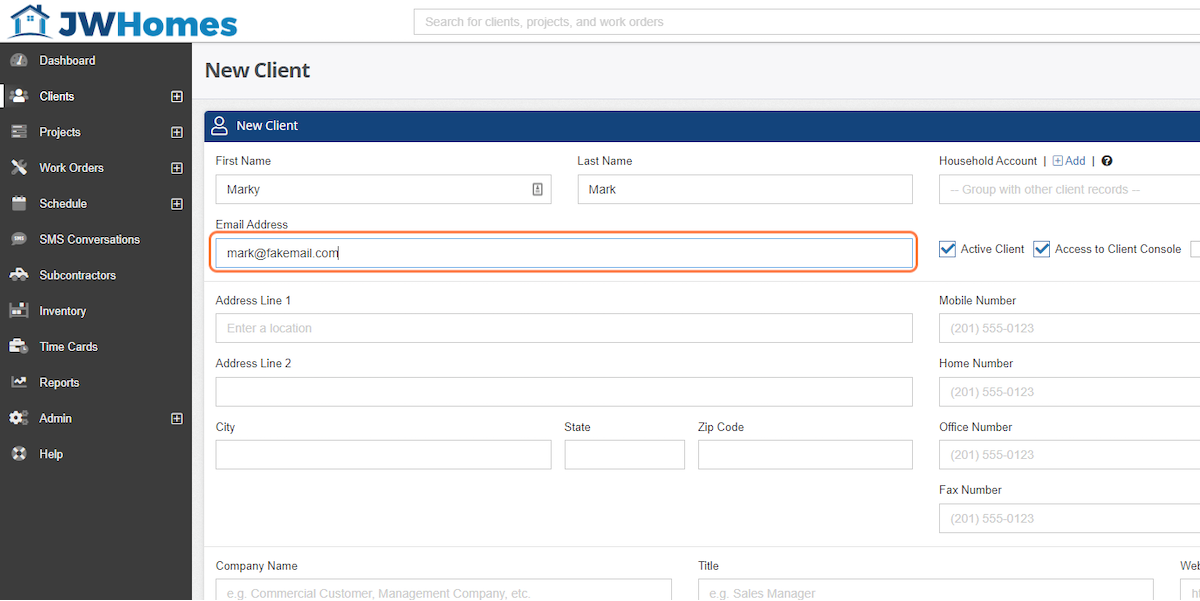The height and width of the screenshot is (601, 1200).
Task: Click the Inventory icon in sidebar
Action: [19, 311]
